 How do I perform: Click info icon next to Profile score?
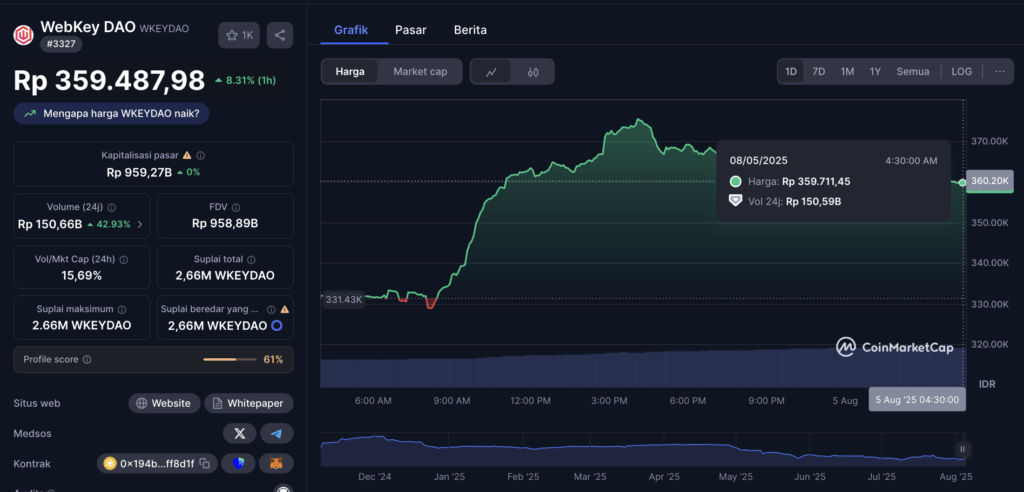[x=87, y=359]
